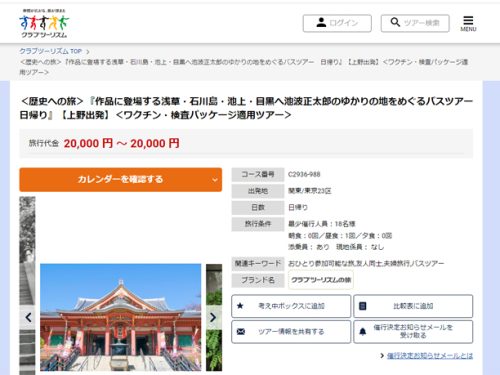
Task: Click the person icon in ログイン button
Action: coord(321,23)
